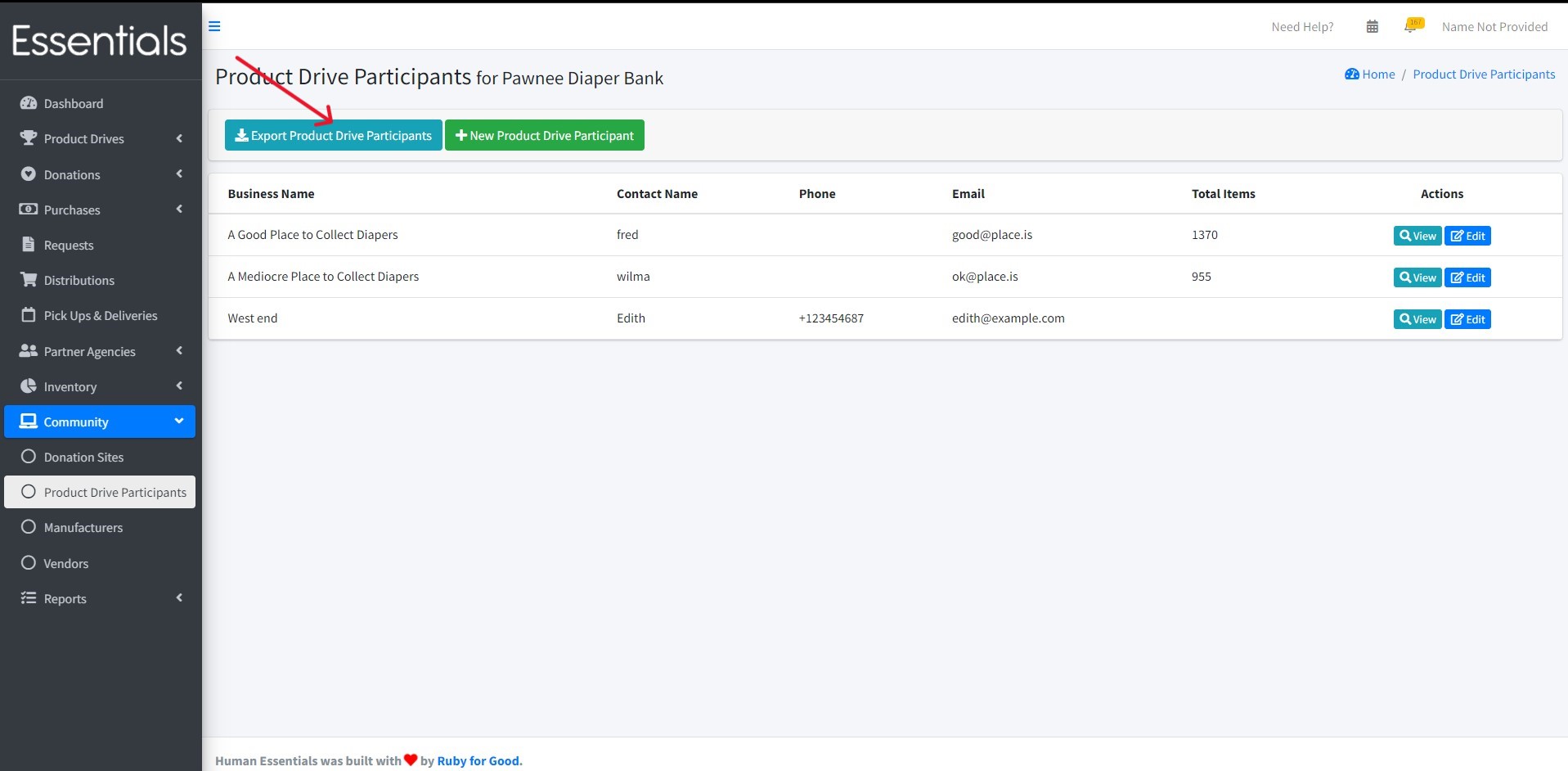Edit A Mediocre Place to Collect Diapers
This screenshot has width=1568, height=771.
[x=1467, y=277]
